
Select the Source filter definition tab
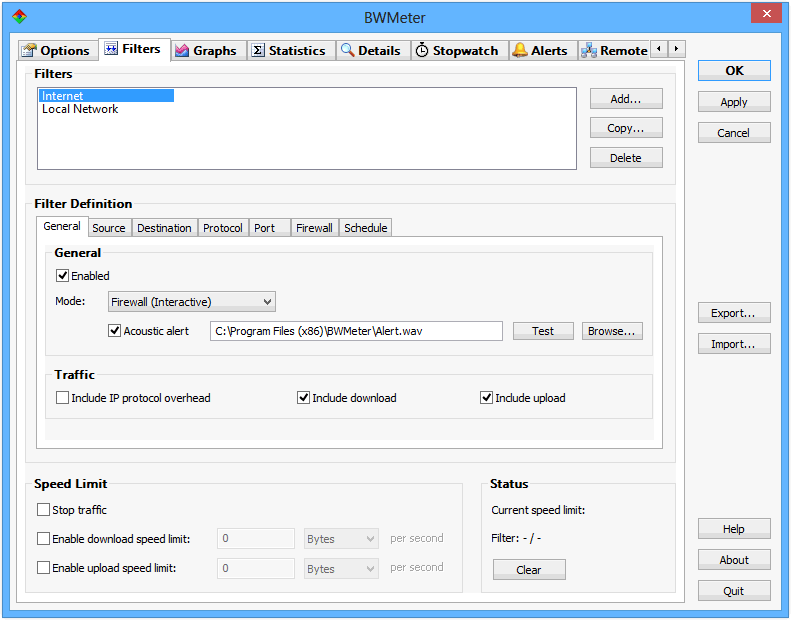coord(109,228)
